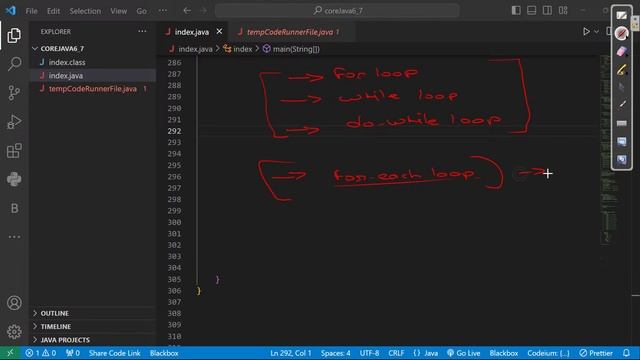The height and width of the screenshot is (360, 640).
Task: Select the yellow highlighter annotation tool
Action: (621, 69)
